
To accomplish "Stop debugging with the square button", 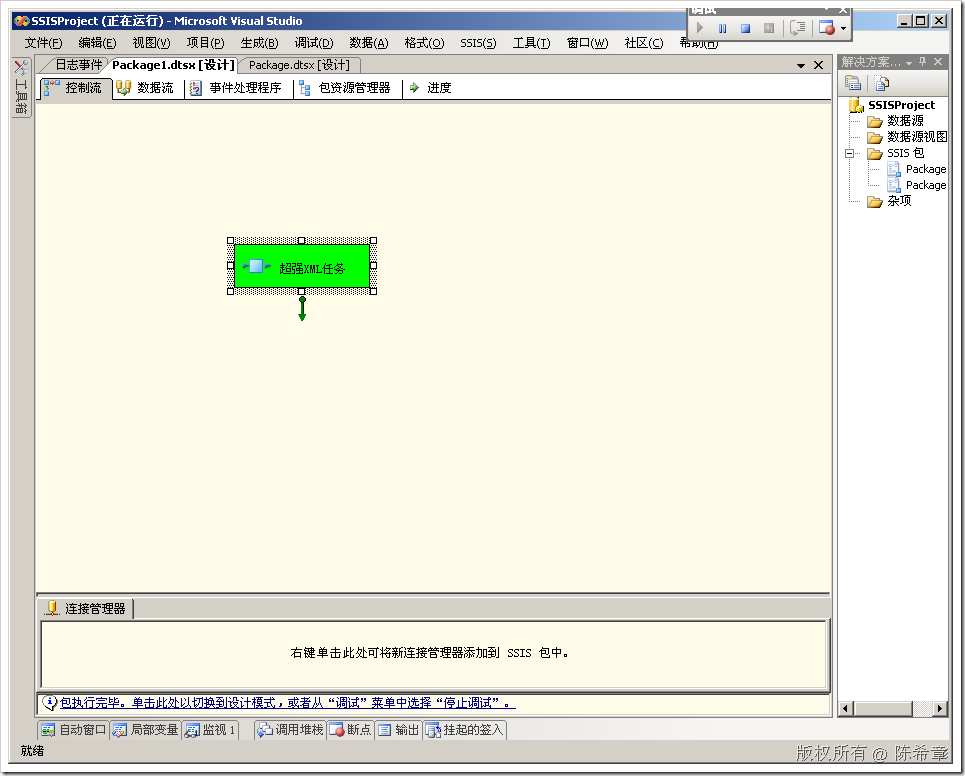I will tap(745, 28).
